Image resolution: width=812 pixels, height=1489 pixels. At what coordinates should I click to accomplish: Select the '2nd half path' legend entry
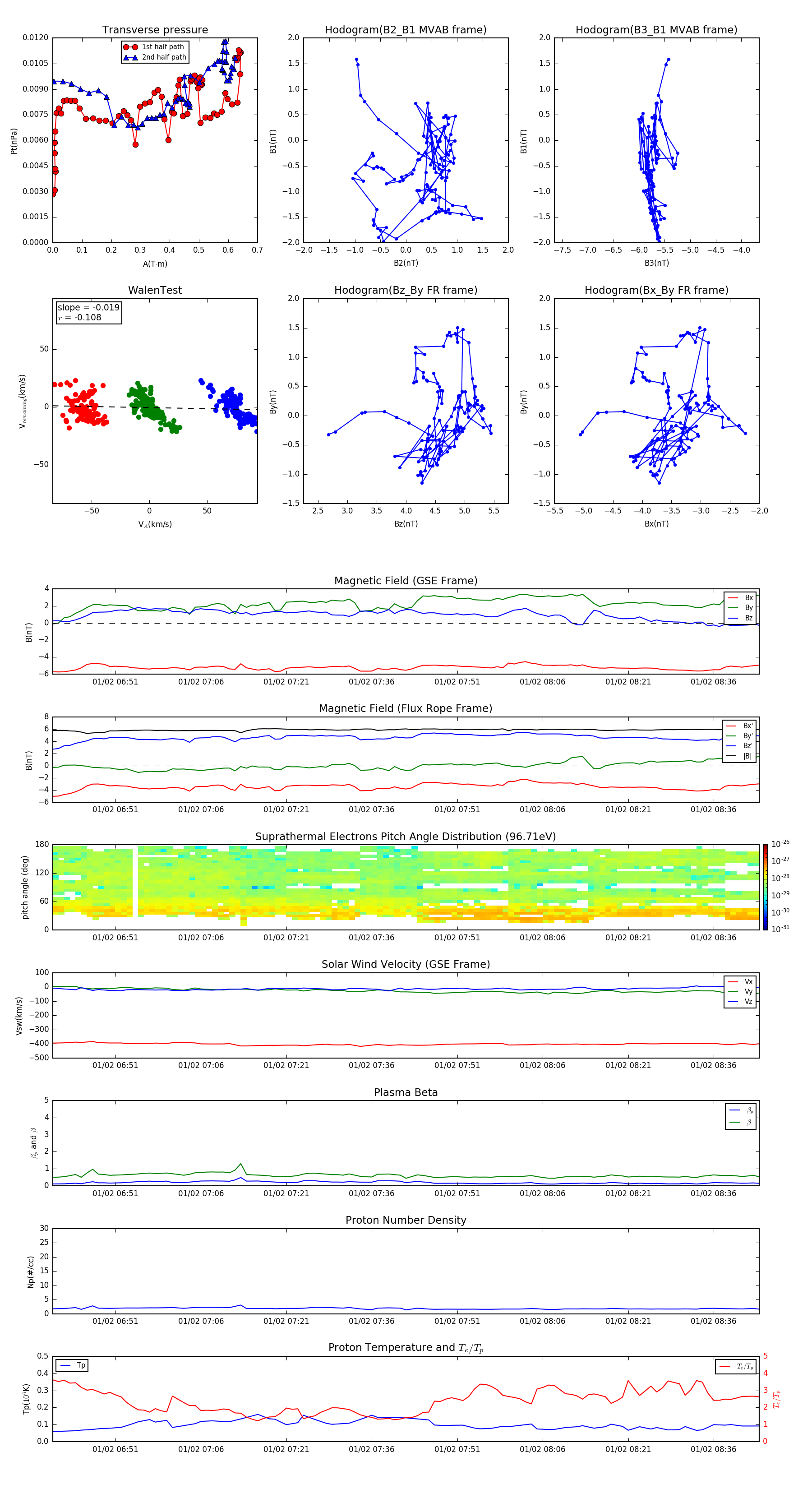point(154,57)
